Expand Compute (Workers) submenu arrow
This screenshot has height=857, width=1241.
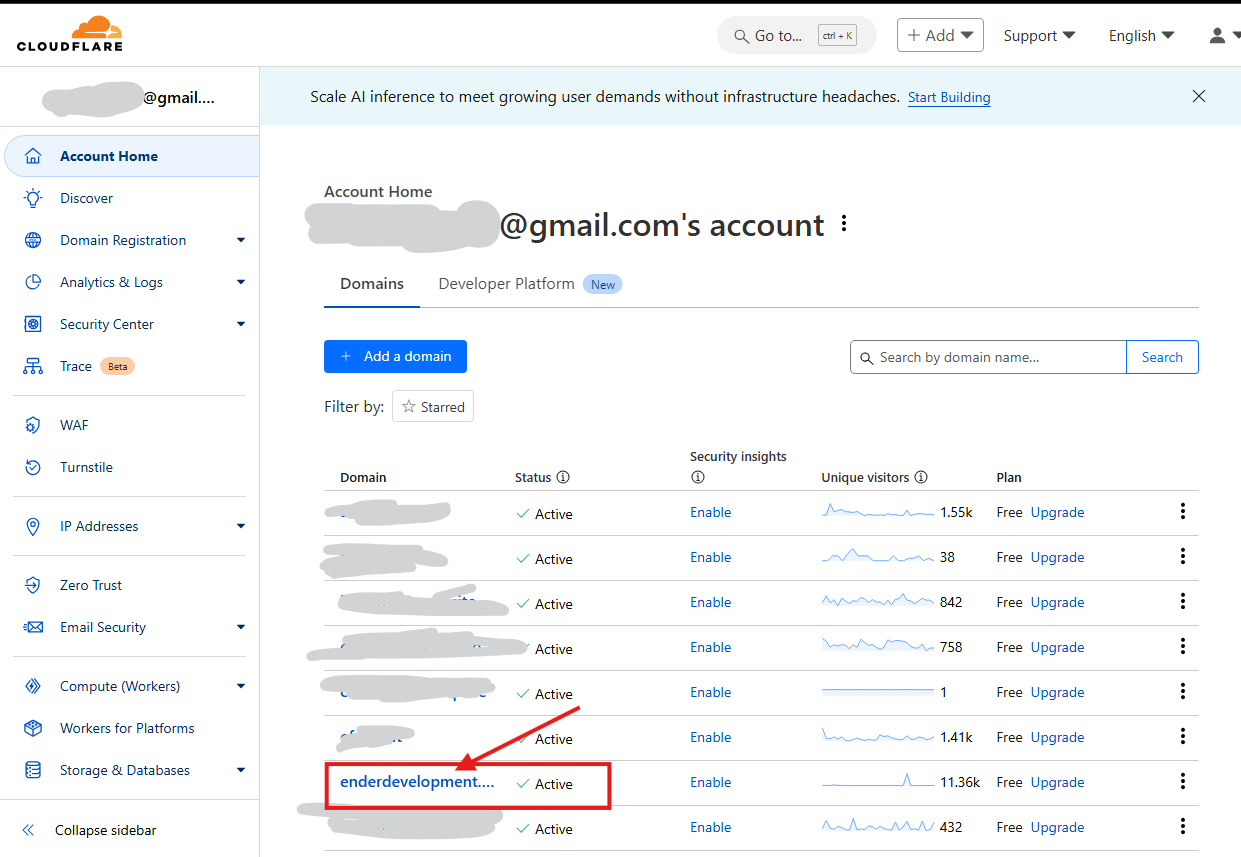coord(241,686)
